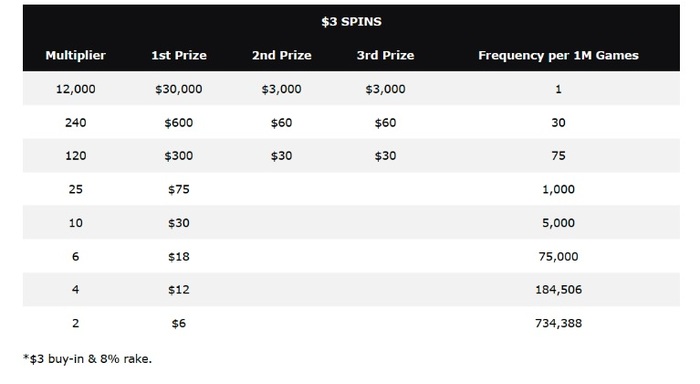700x384 pixels.
Task: Click the 1st Prize column header
Action: coord(179,55)
